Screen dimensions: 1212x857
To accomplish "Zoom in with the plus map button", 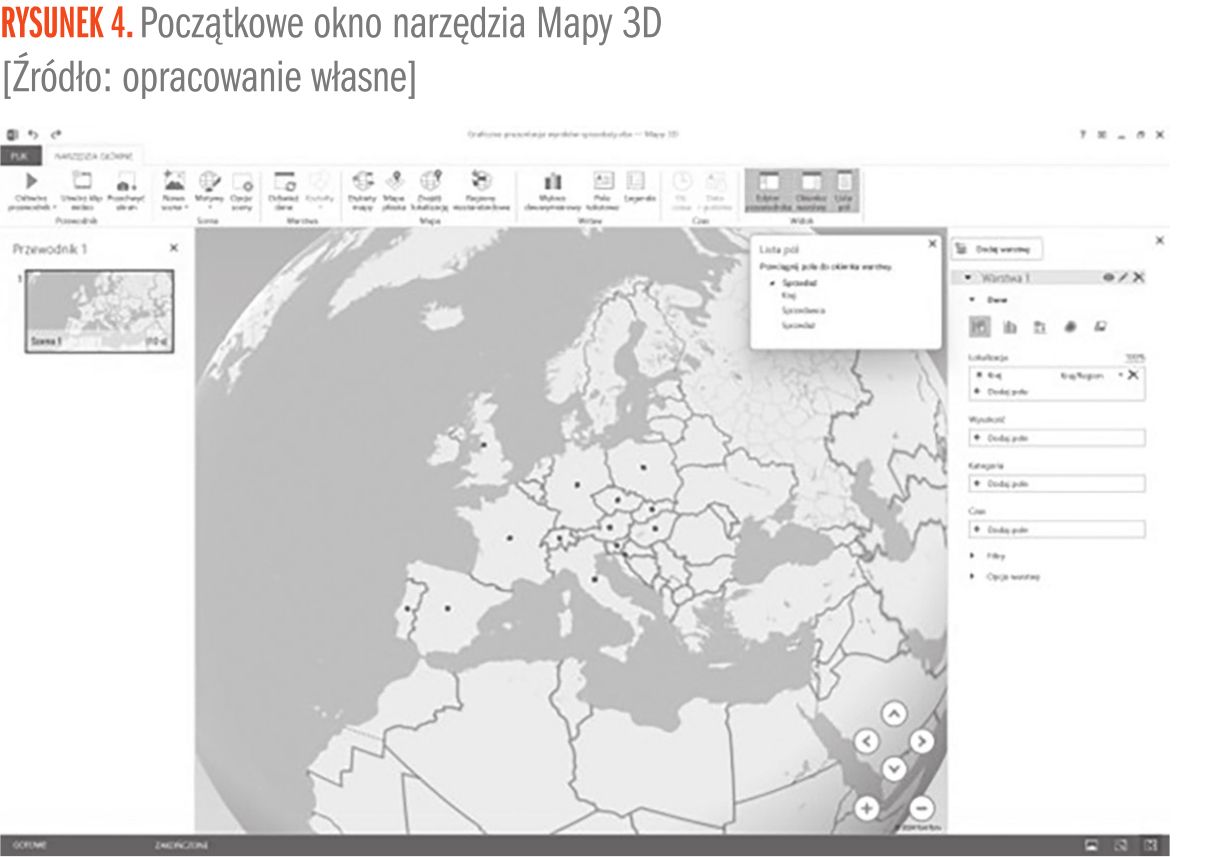I will 867,809.
